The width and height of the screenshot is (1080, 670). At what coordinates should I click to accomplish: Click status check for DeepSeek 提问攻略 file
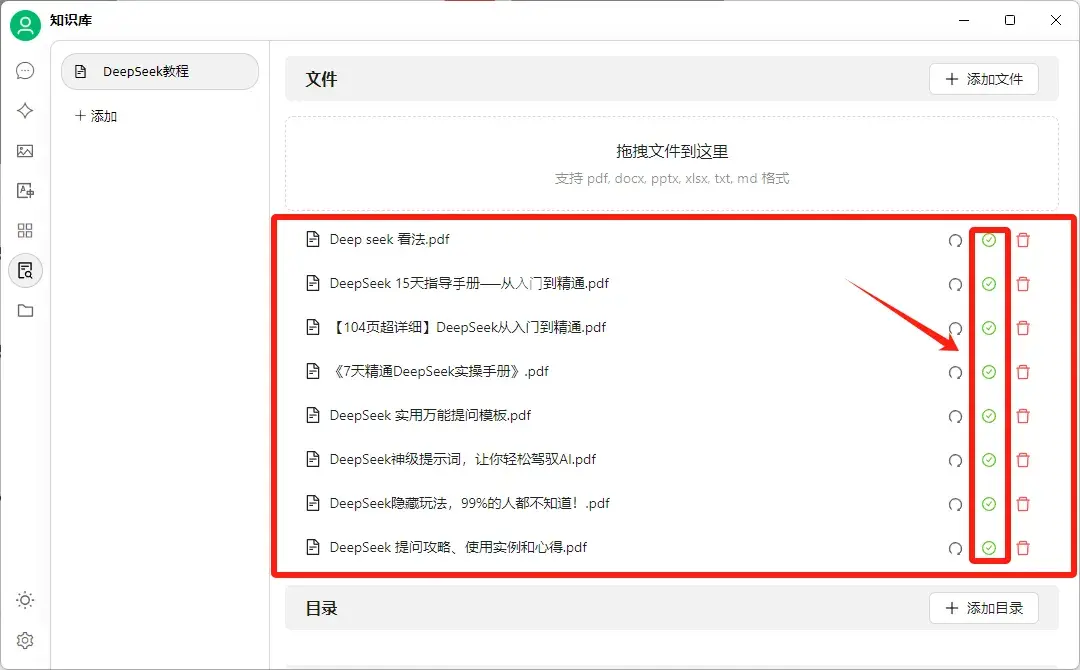pos(989,549)
